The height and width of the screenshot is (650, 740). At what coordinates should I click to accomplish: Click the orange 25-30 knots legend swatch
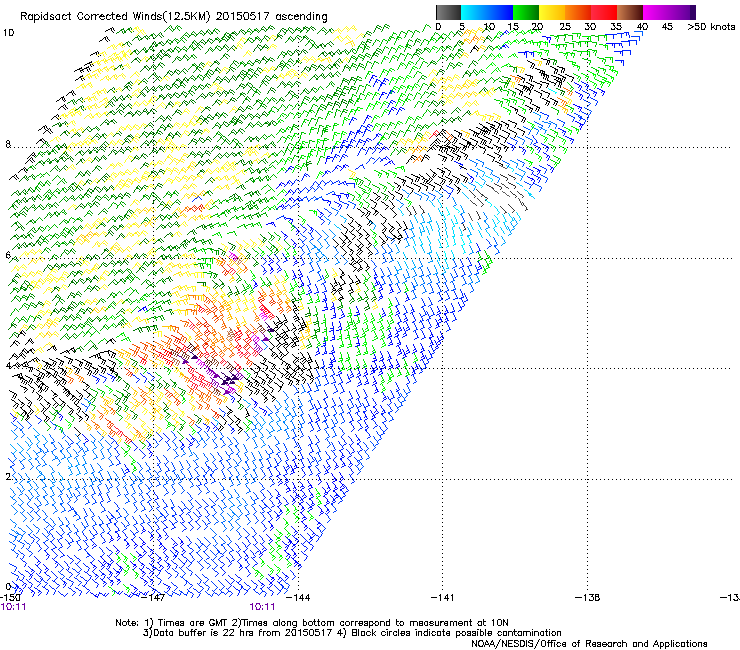(578, 12)
